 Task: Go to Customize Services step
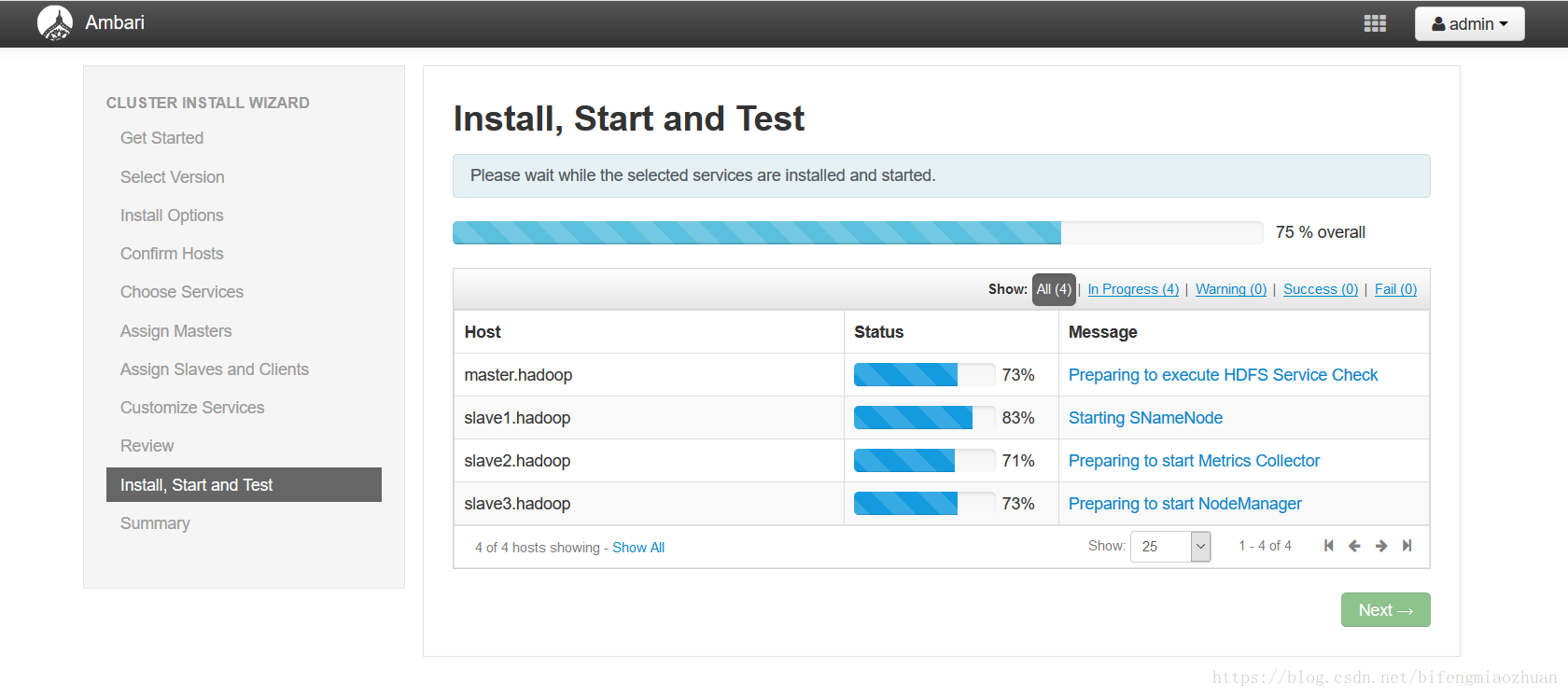click(x=192, y=408)
